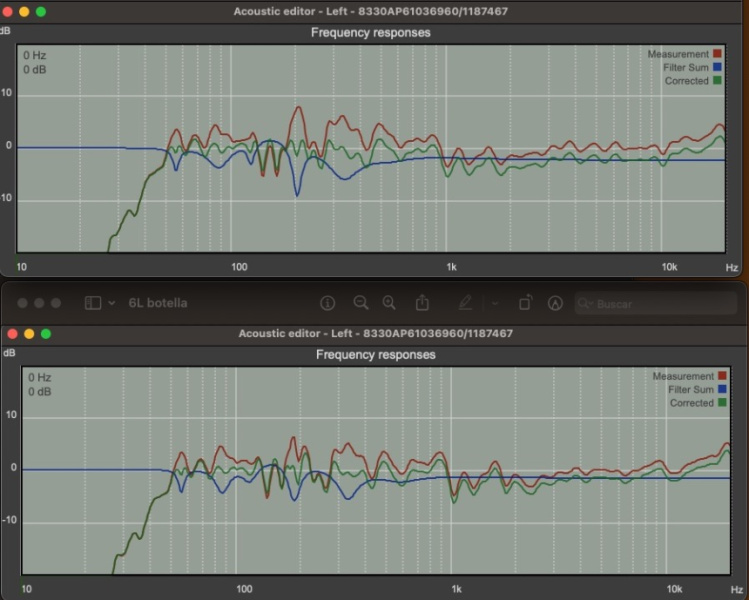Rotate the image with the rotate icon

[x=525, y=303]
